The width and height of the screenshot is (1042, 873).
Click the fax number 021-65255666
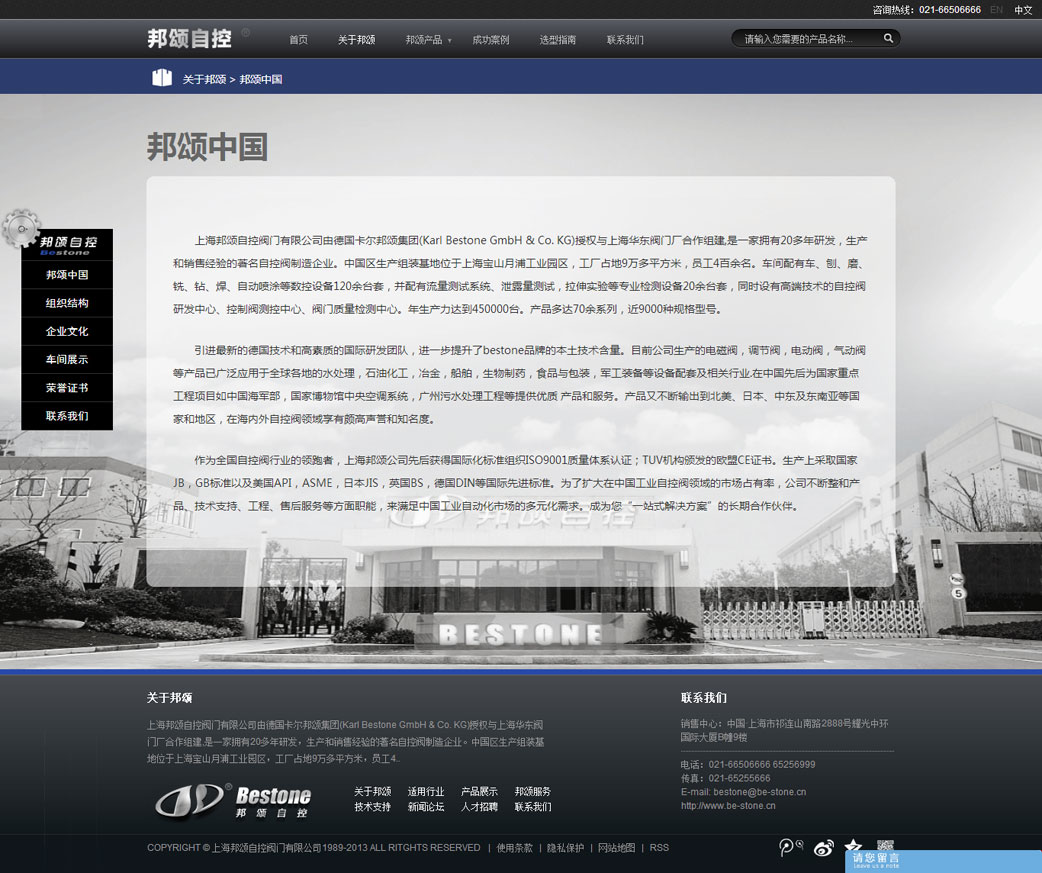(x=739, y=778)
